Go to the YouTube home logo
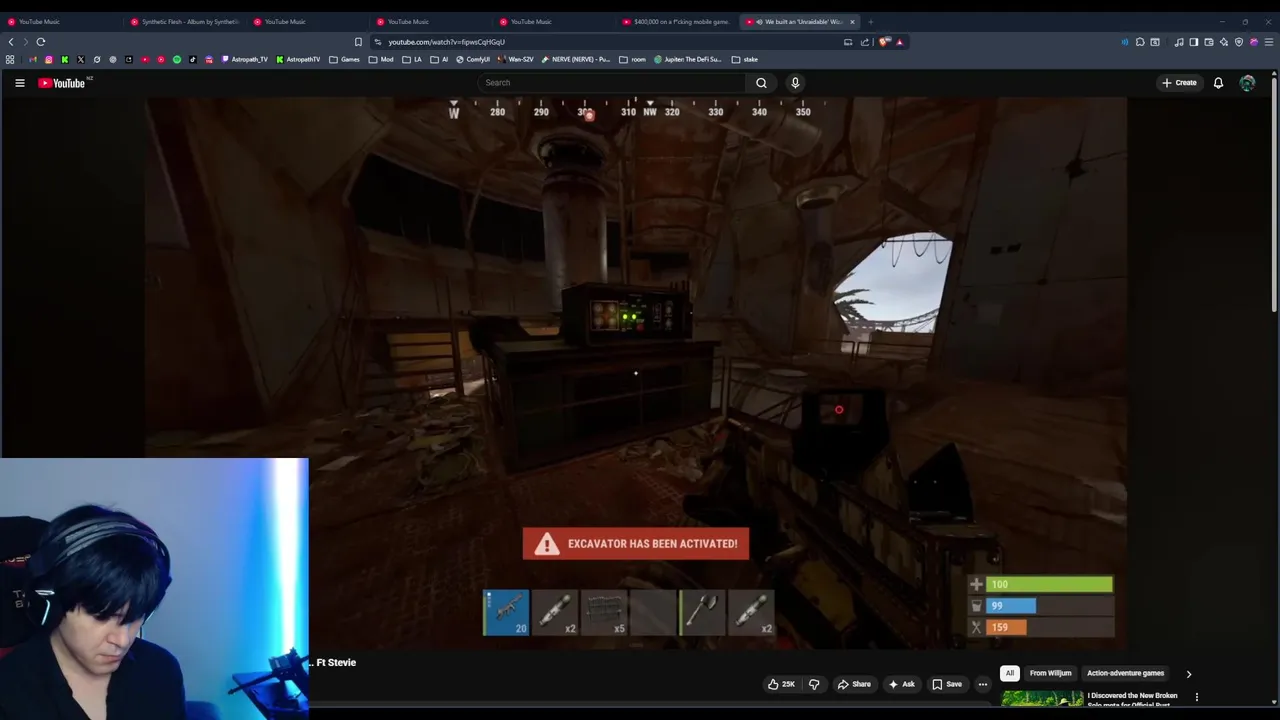Viewport: 1280px width, 720px height. point(62,83)
